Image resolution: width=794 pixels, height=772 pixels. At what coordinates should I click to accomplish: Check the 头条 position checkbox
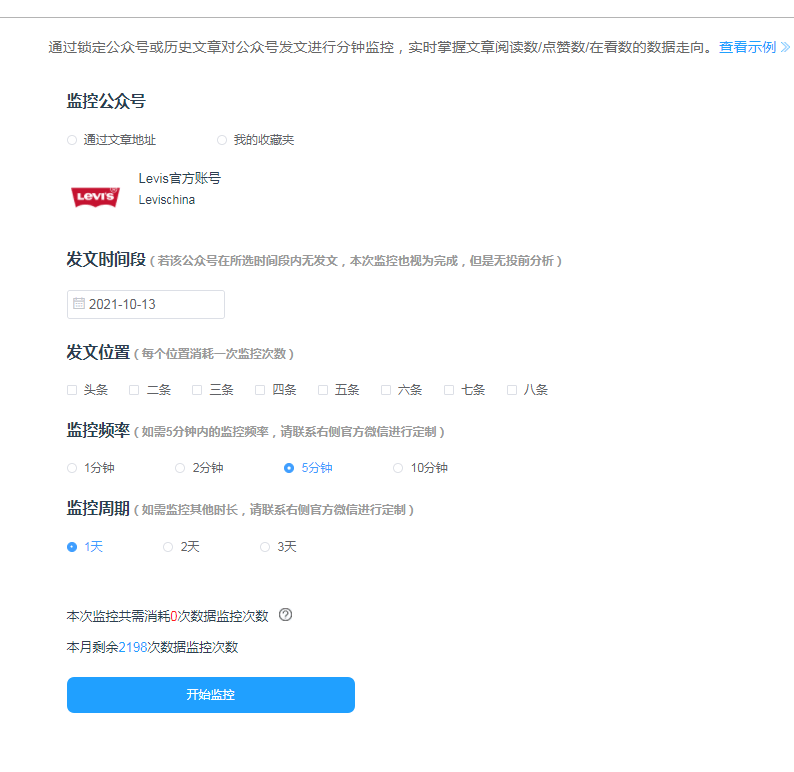pyautogui.click(x=72, y=390)
